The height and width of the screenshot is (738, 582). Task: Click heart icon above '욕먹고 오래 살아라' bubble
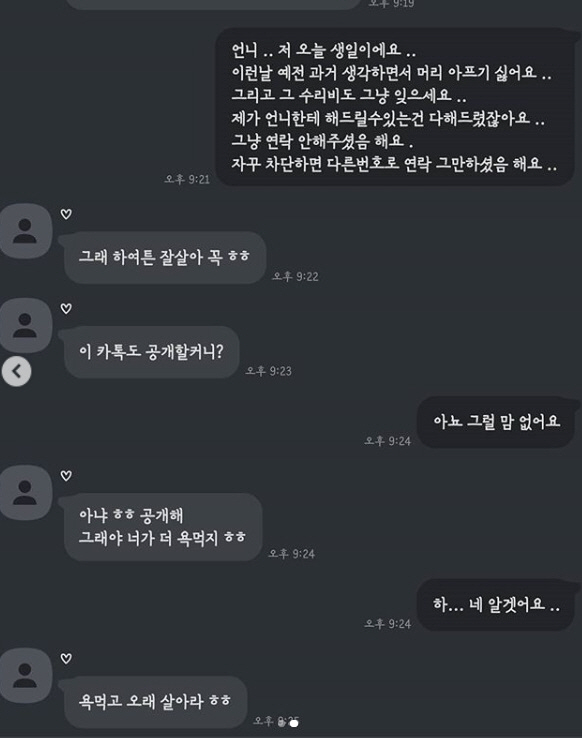tap(66, 658)
